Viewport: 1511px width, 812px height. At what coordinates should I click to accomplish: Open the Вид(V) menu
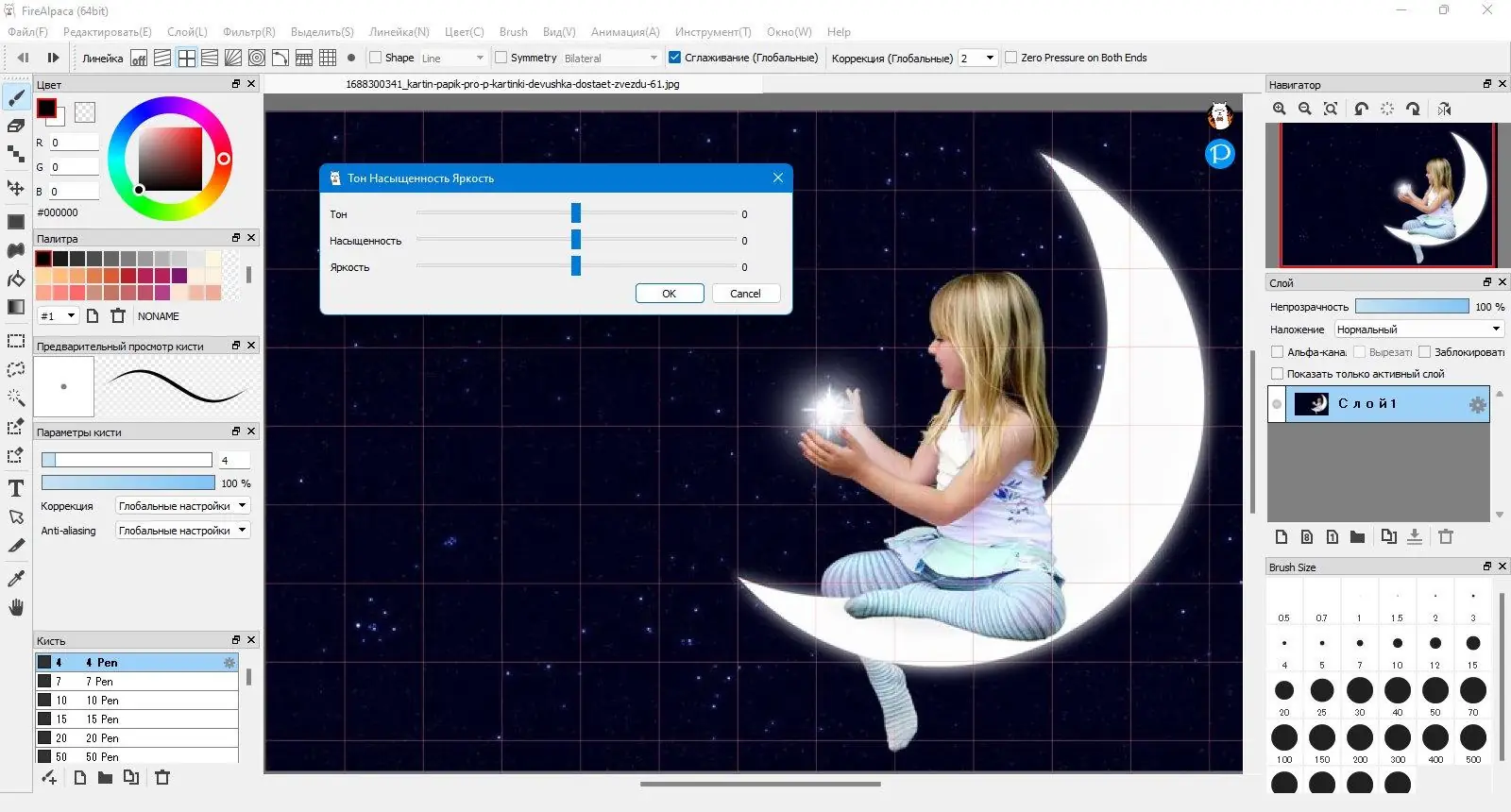click(559, 32)
